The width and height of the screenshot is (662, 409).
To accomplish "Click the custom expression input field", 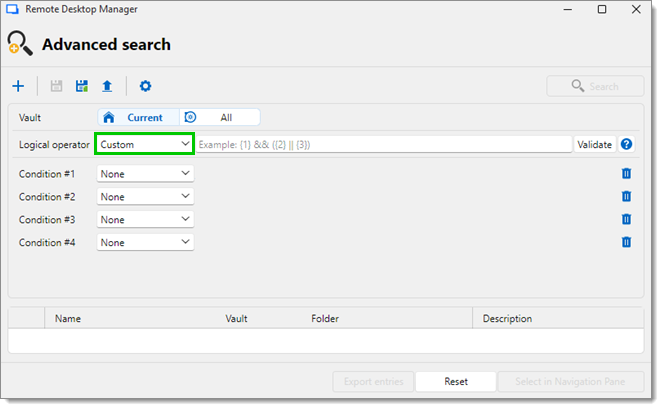I will (x=383, y=144).
